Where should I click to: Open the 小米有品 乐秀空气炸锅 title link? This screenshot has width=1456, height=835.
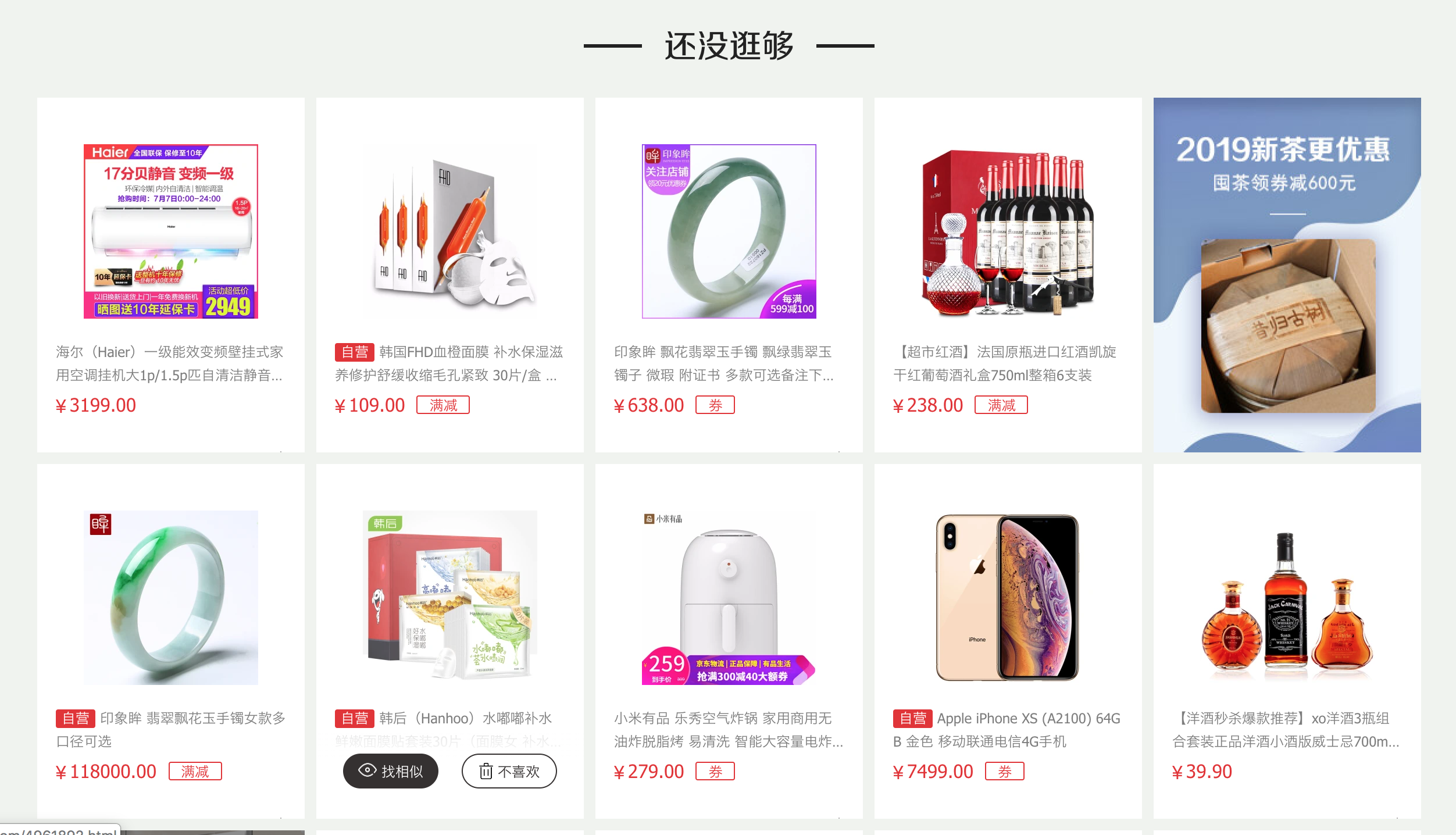pos(729,730)
